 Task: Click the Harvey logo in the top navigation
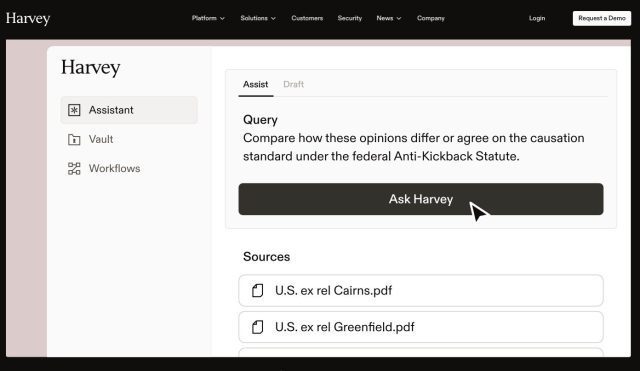point(28,18)
